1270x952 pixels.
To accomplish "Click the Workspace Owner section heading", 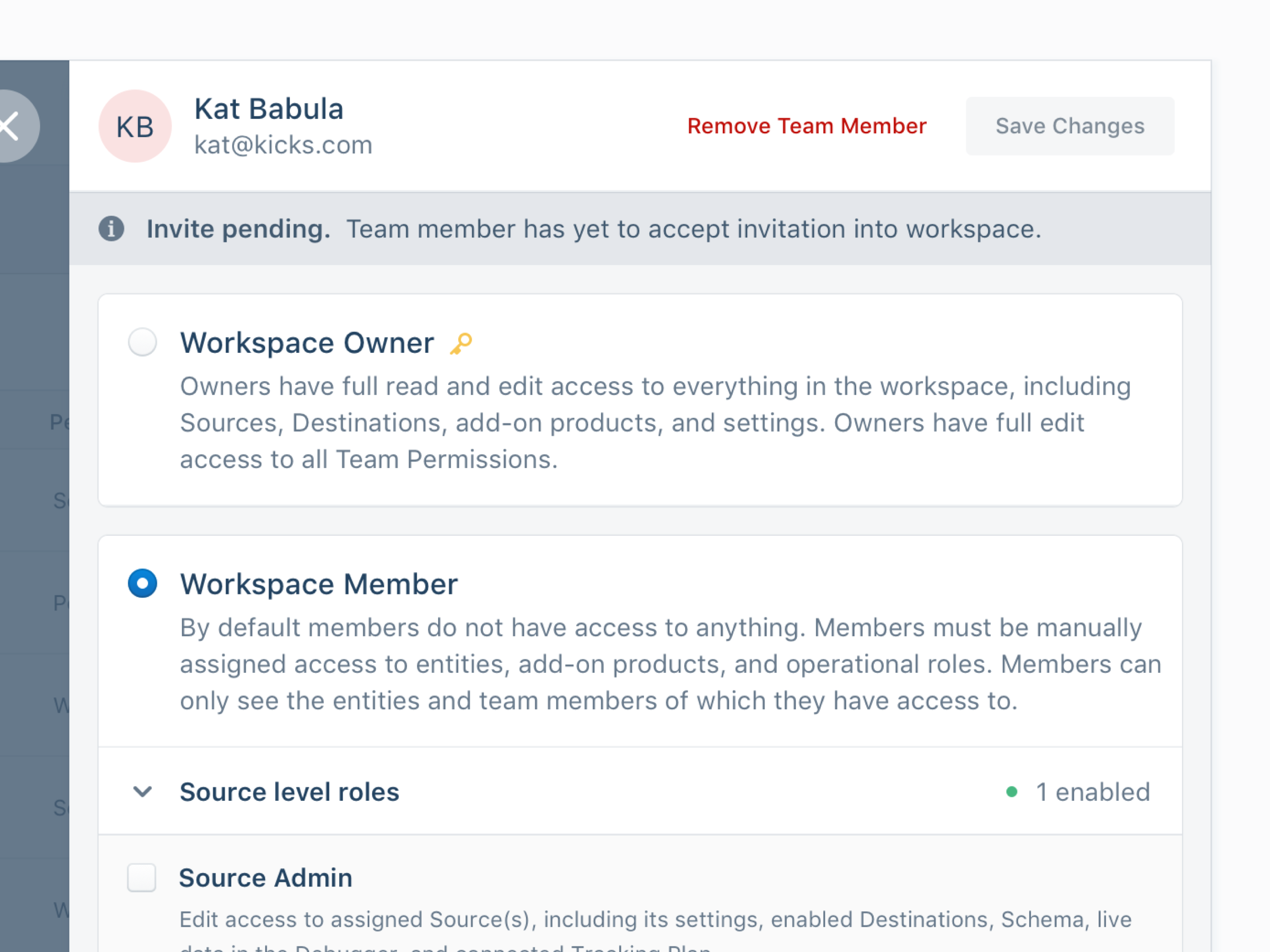I will [306, 343].
